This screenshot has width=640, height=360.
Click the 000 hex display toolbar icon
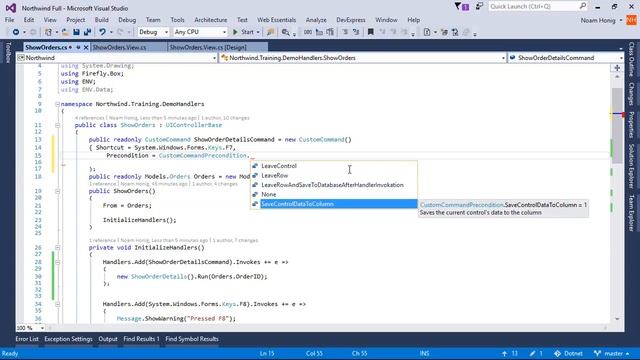308,32
